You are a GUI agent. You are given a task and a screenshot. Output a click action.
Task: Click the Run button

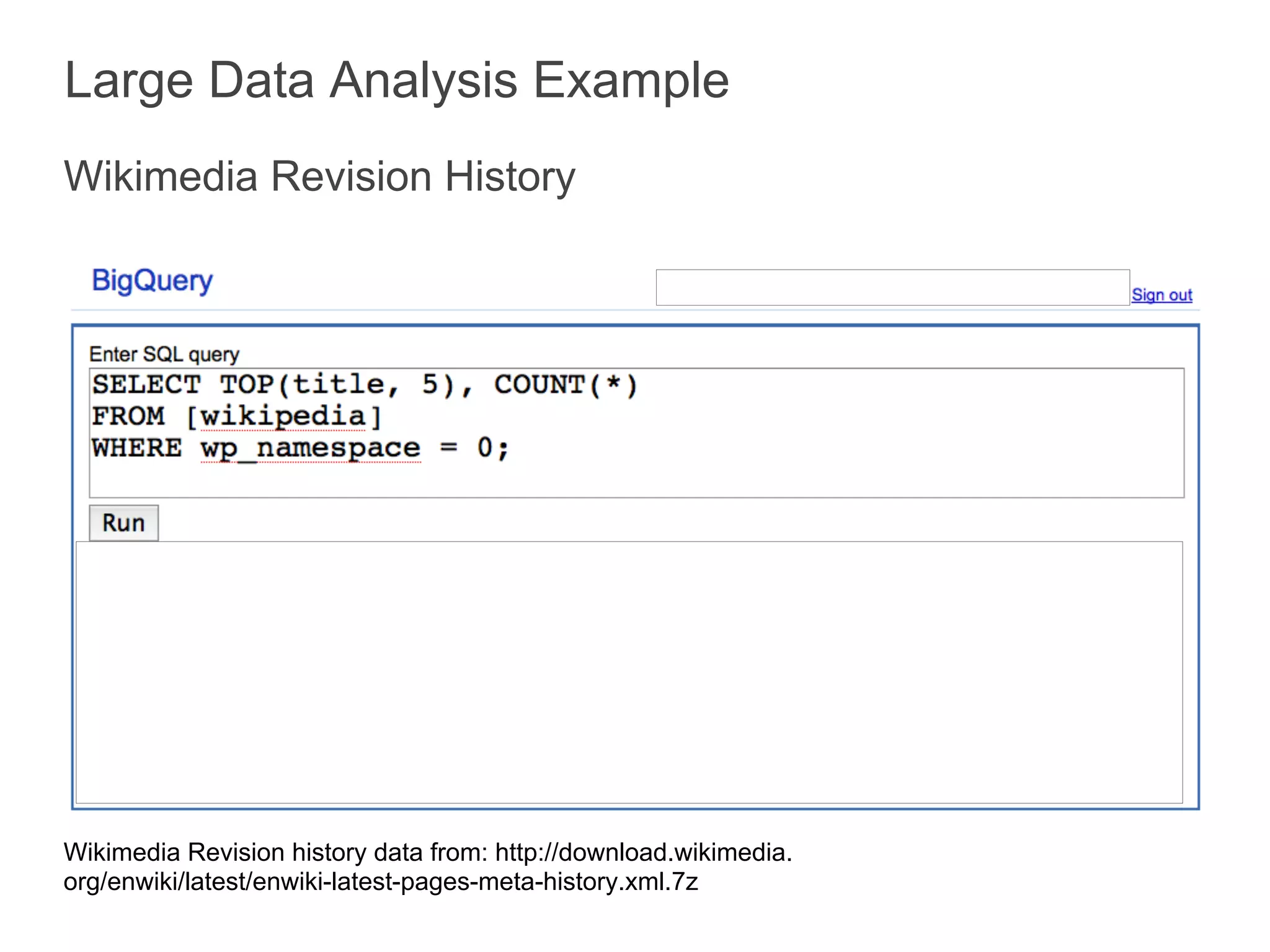pyautogui.click(x=123, y=522)
